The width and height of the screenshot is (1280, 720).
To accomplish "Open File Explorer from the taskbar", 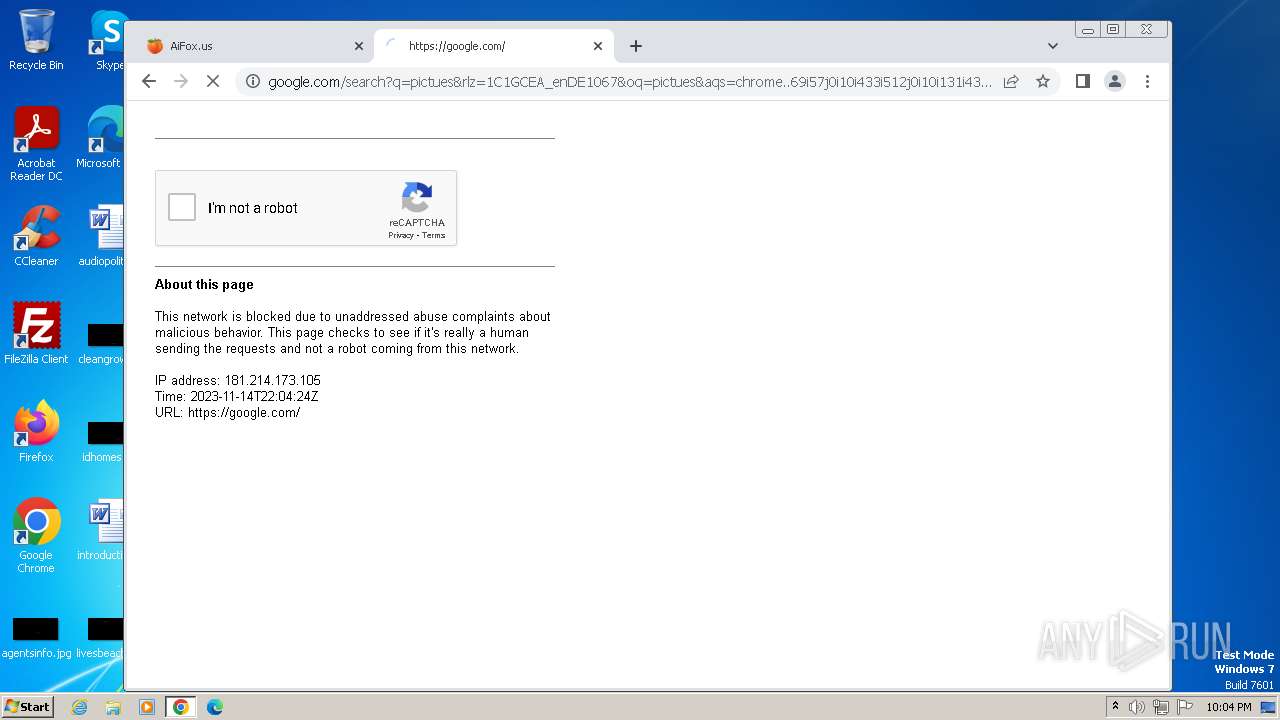I will click(113, 707).
